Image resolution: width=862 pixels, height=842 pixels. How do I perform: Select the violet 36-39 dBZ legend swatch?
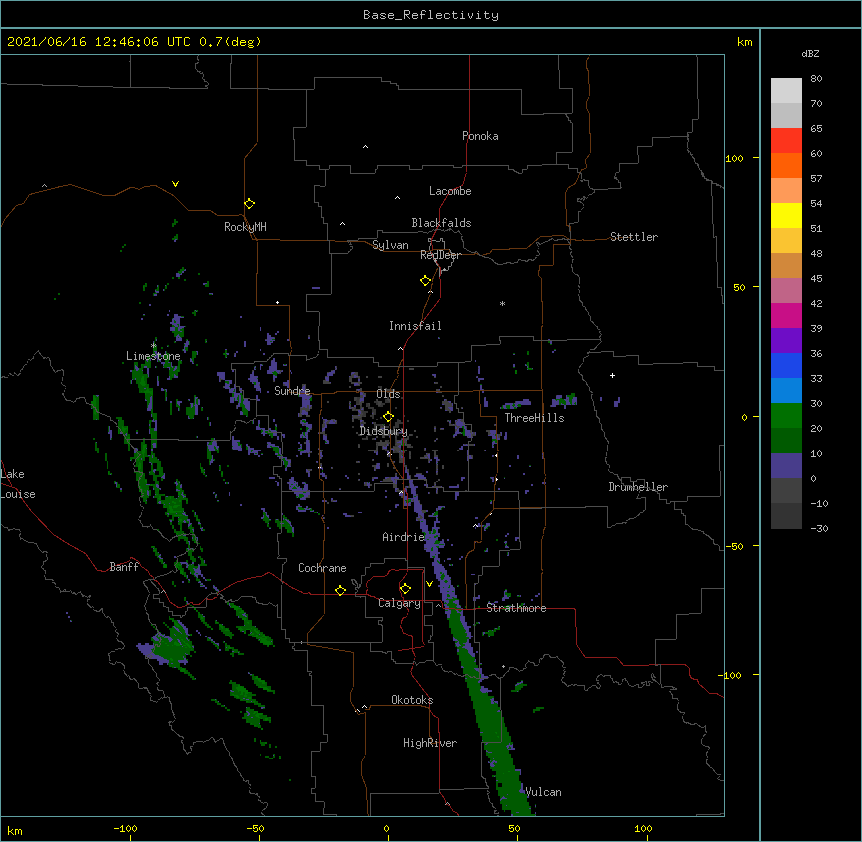coord(786,340)
